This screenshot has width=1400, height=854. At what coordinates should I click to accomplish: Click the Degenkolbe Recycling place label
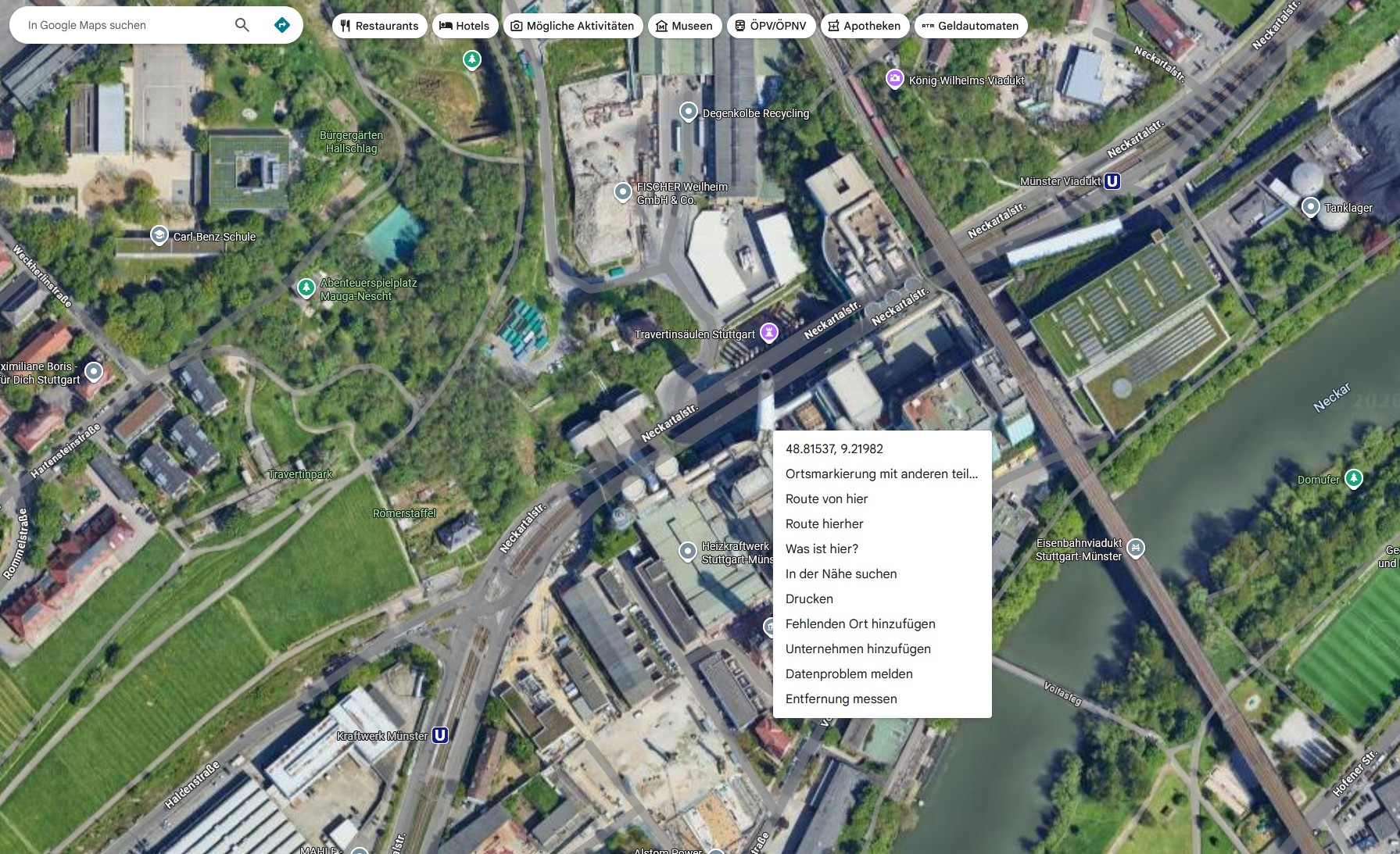click(x=755, y=113)
